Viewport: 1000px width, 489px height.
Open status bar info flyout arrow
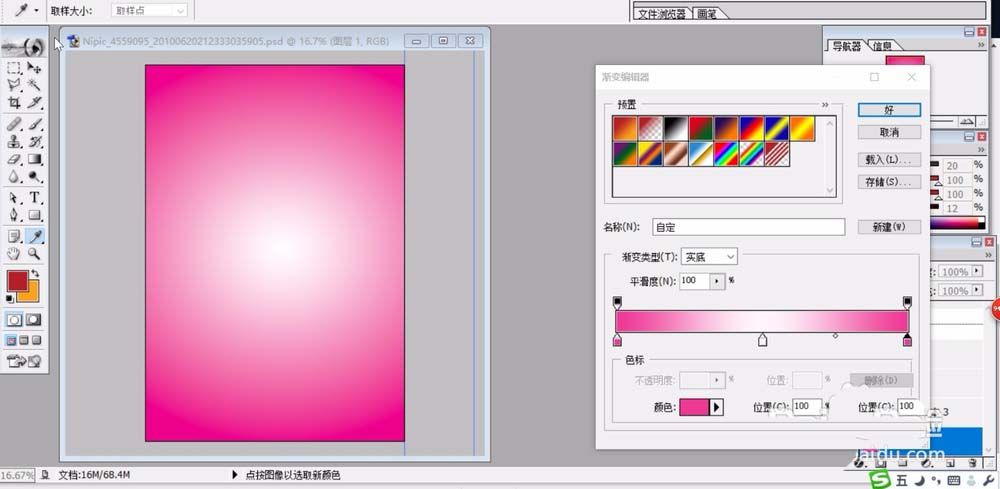click(234, 475)
